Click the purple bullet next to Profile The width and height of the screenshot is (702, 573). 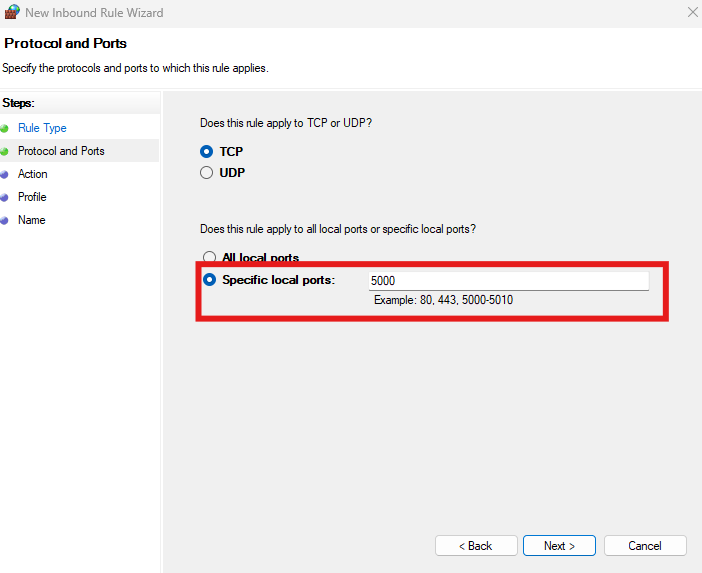[5, 197]
